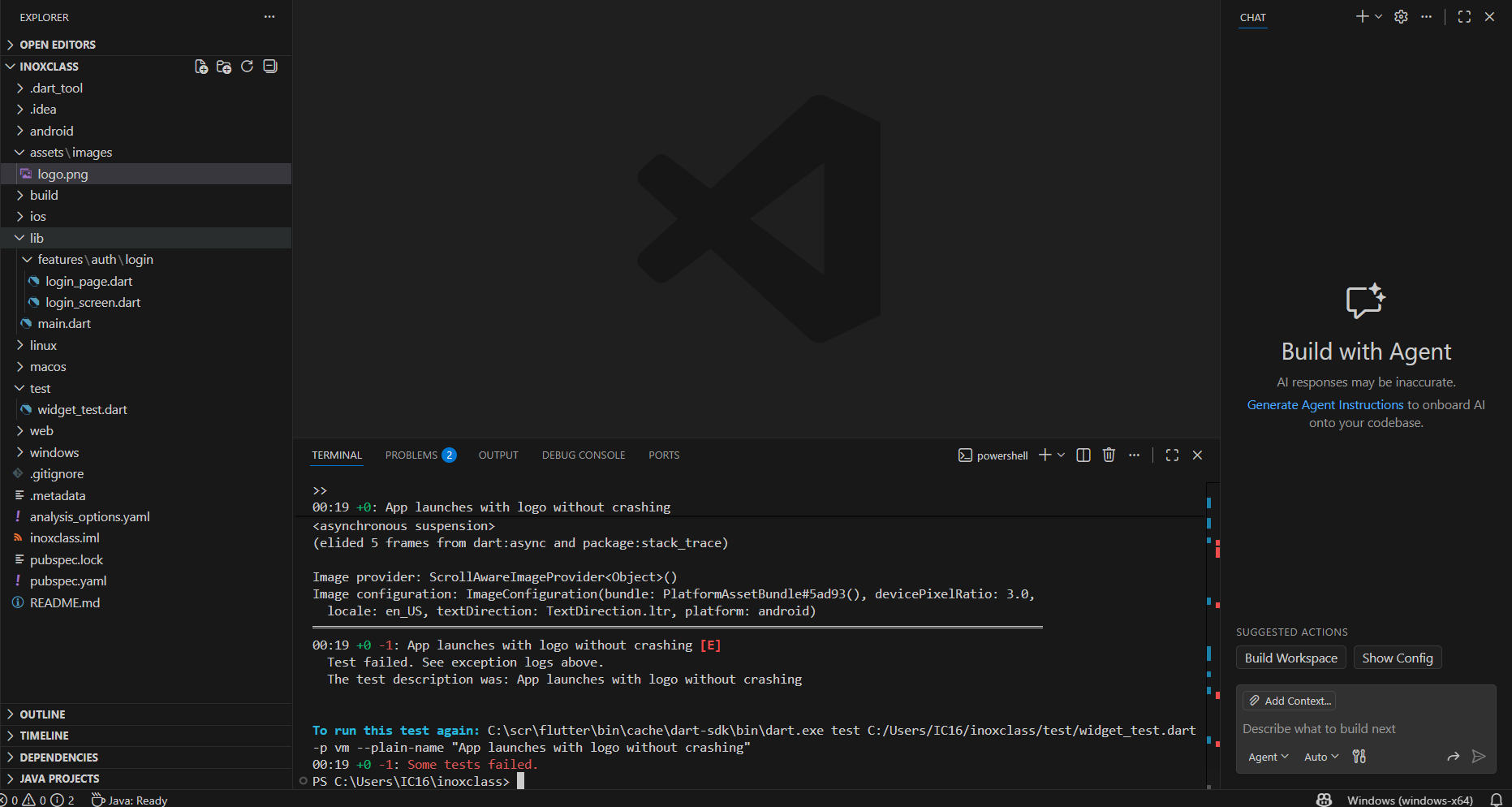Collapse the test folder
The image size is (1512, 807).
pyautogui.click(x=146, y=388)
